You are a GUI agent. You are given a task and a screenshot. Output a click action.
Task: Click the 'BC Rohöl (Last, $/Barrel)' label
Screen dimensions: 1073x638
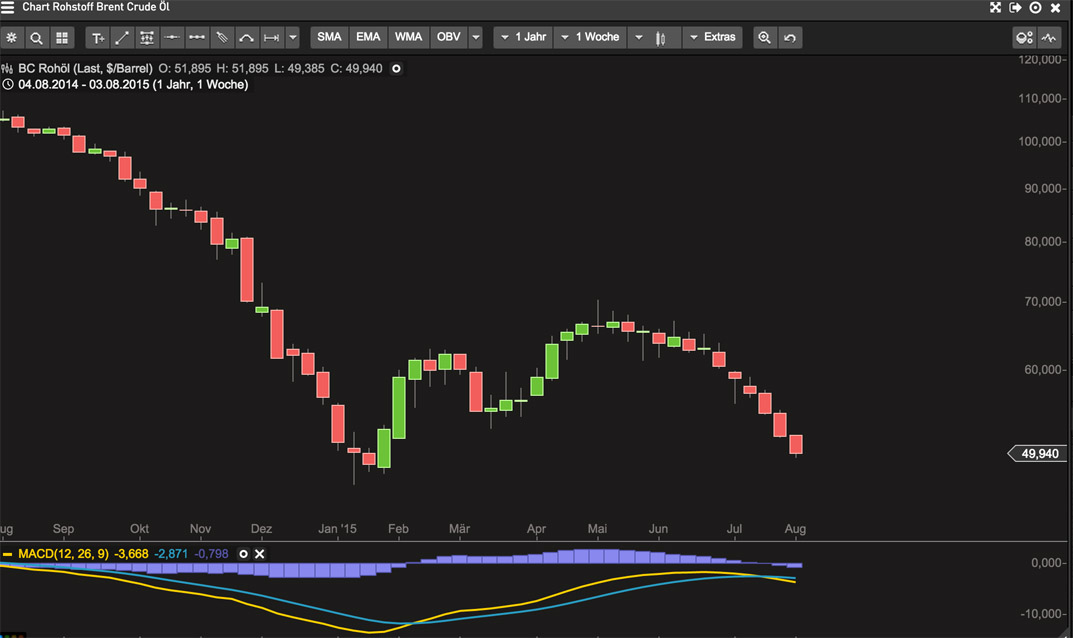86,68
